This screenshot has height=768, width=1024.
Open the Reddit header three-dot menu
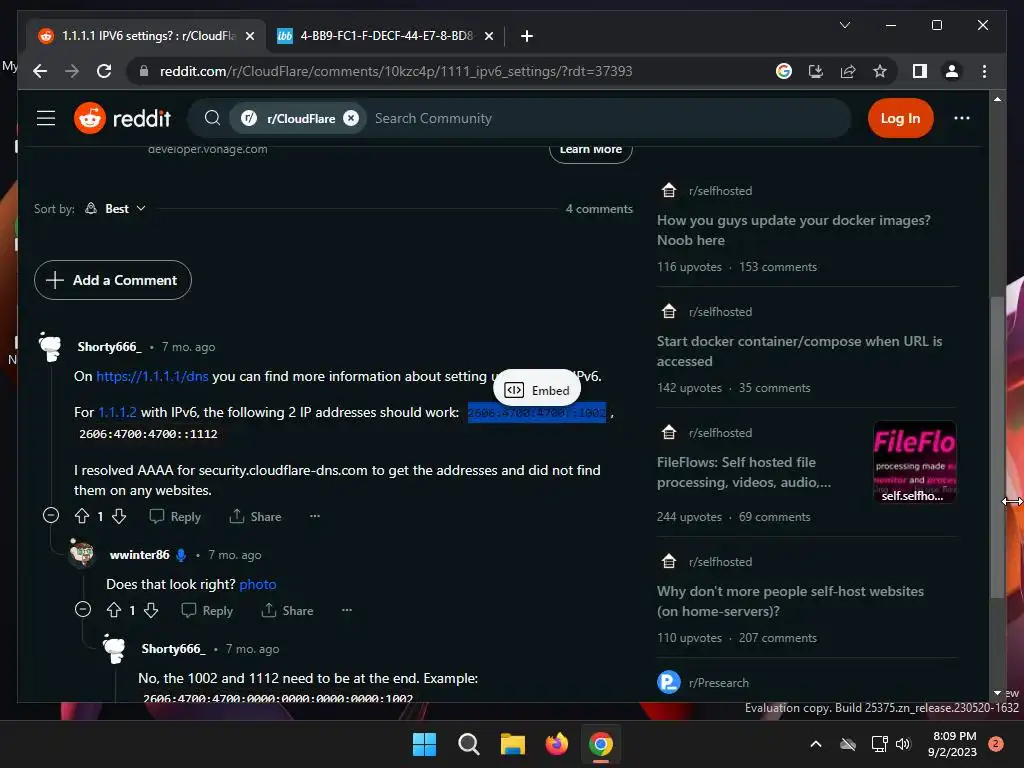coord(961,118)
